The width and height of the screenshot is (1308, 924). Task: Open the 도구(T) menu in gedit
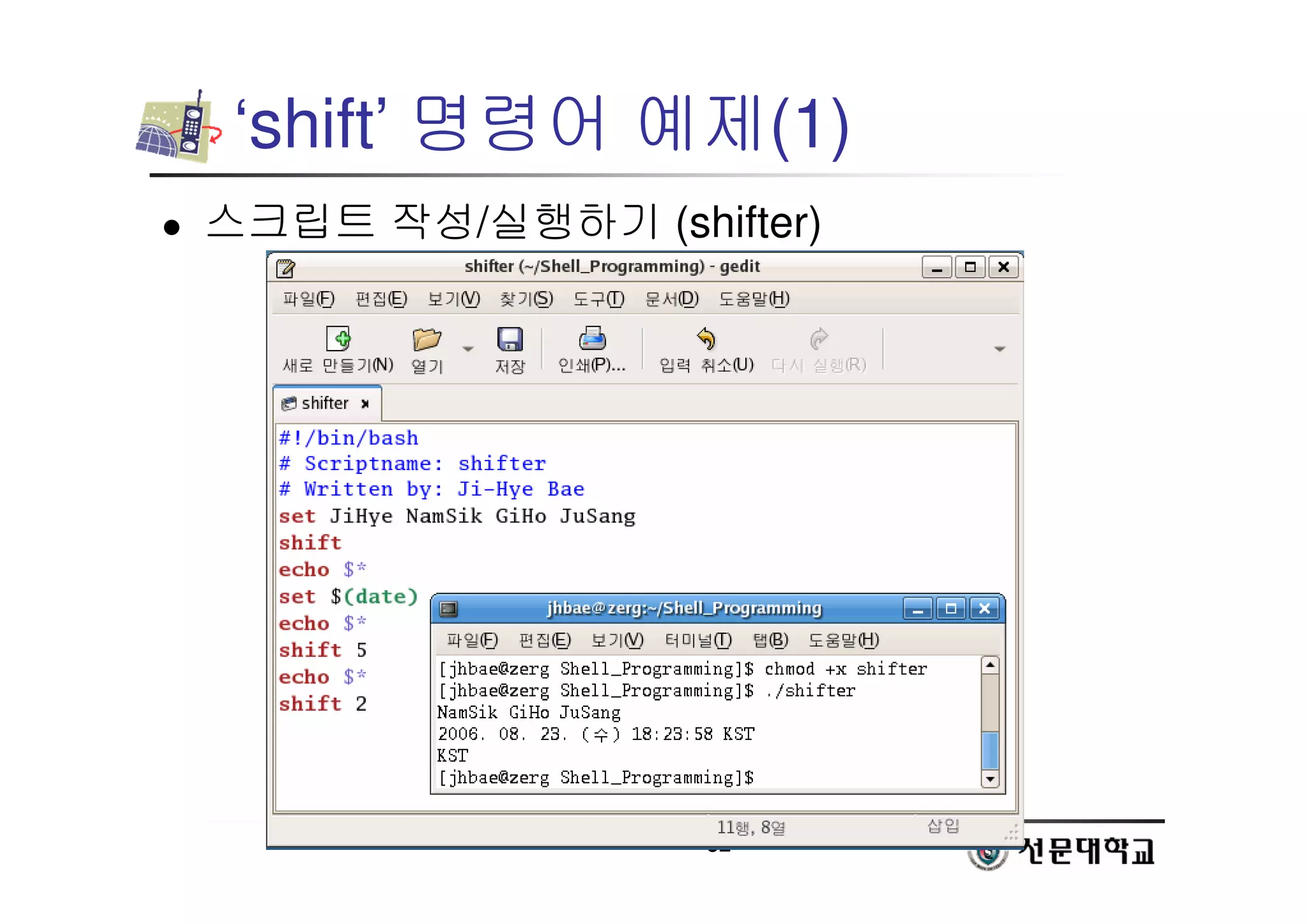(598, 299)
